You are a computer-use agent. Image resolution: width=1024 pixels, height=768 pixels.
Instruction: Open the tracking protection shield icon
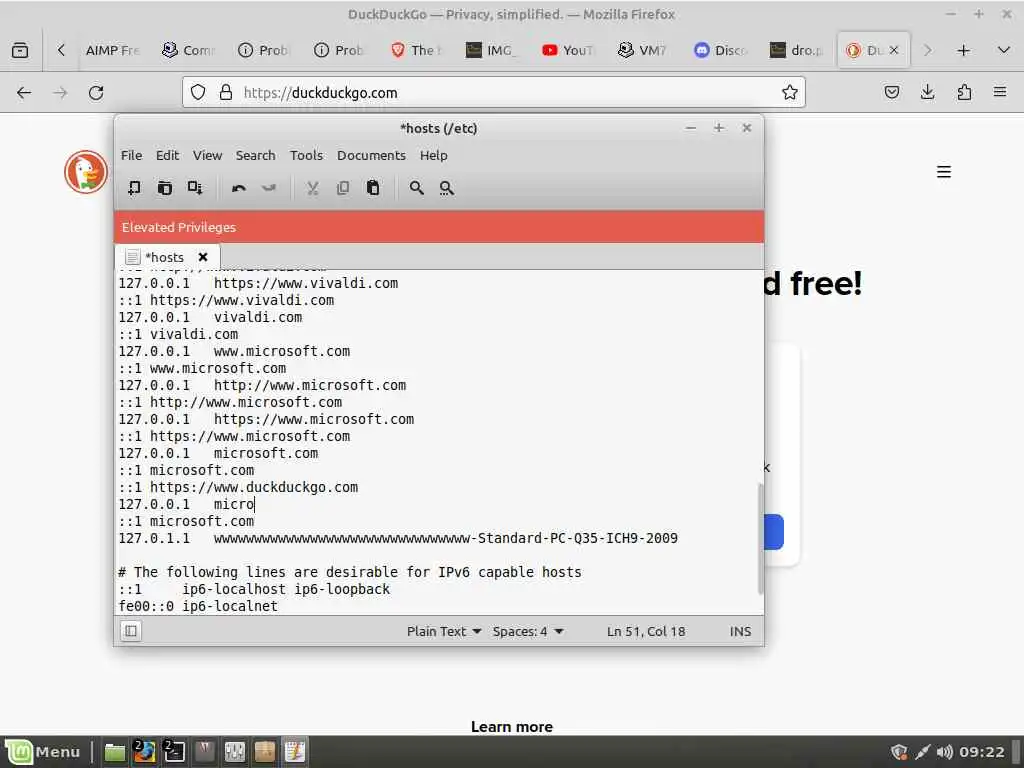[198, 93]
